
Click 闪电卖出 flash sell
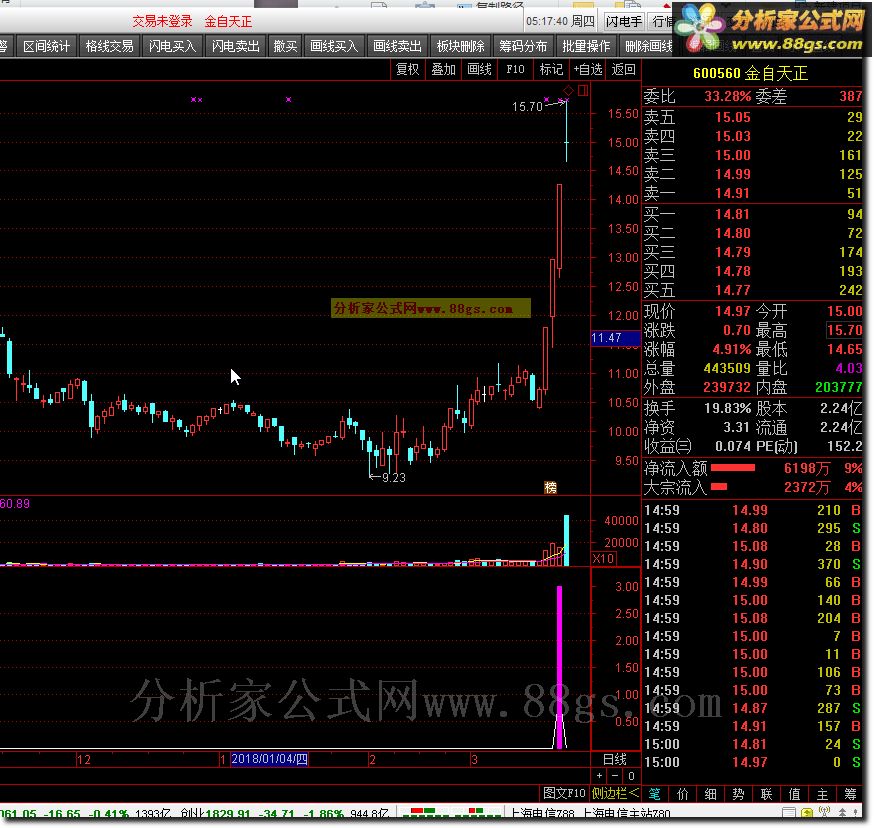[236, 46]
